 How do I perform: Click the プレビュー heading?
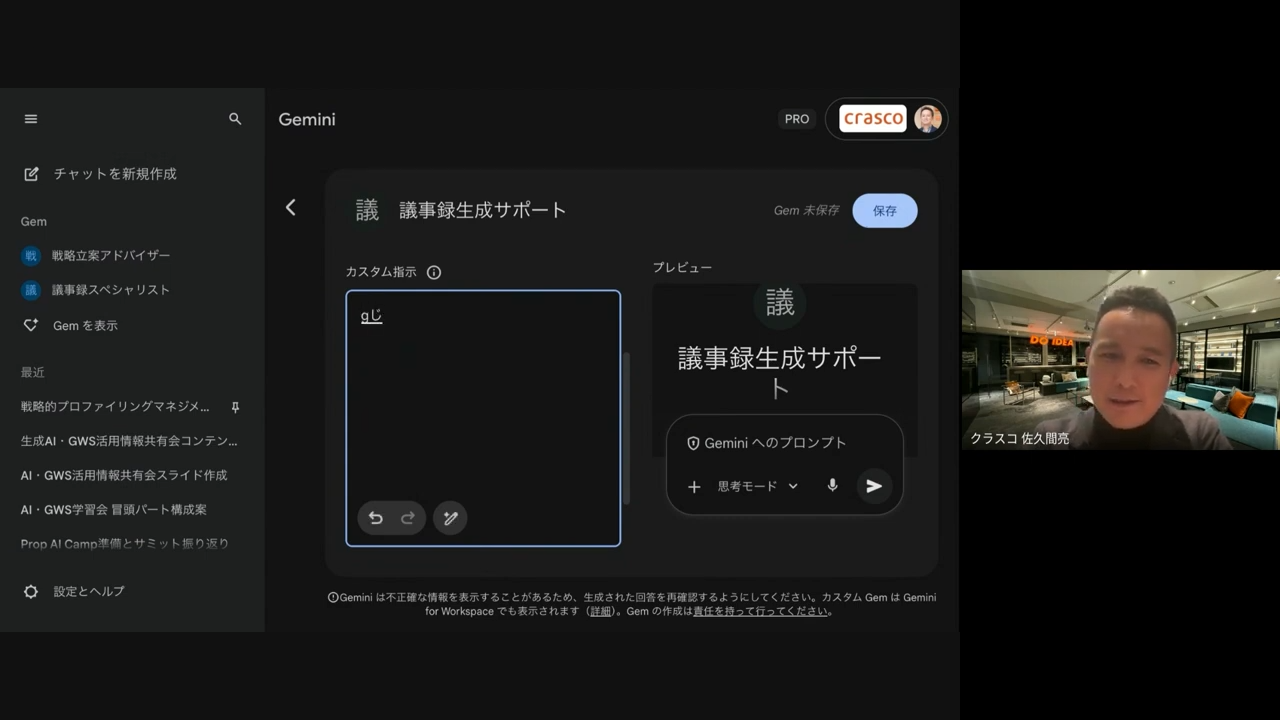pos(682,268)
